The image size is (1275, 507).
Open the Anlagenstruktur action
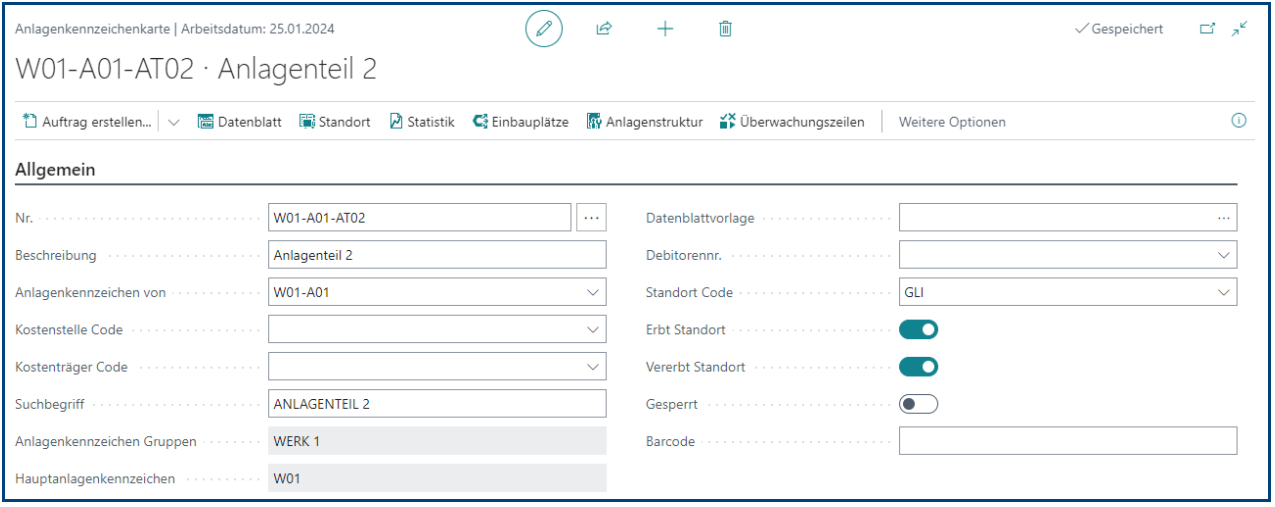[645, 122]
